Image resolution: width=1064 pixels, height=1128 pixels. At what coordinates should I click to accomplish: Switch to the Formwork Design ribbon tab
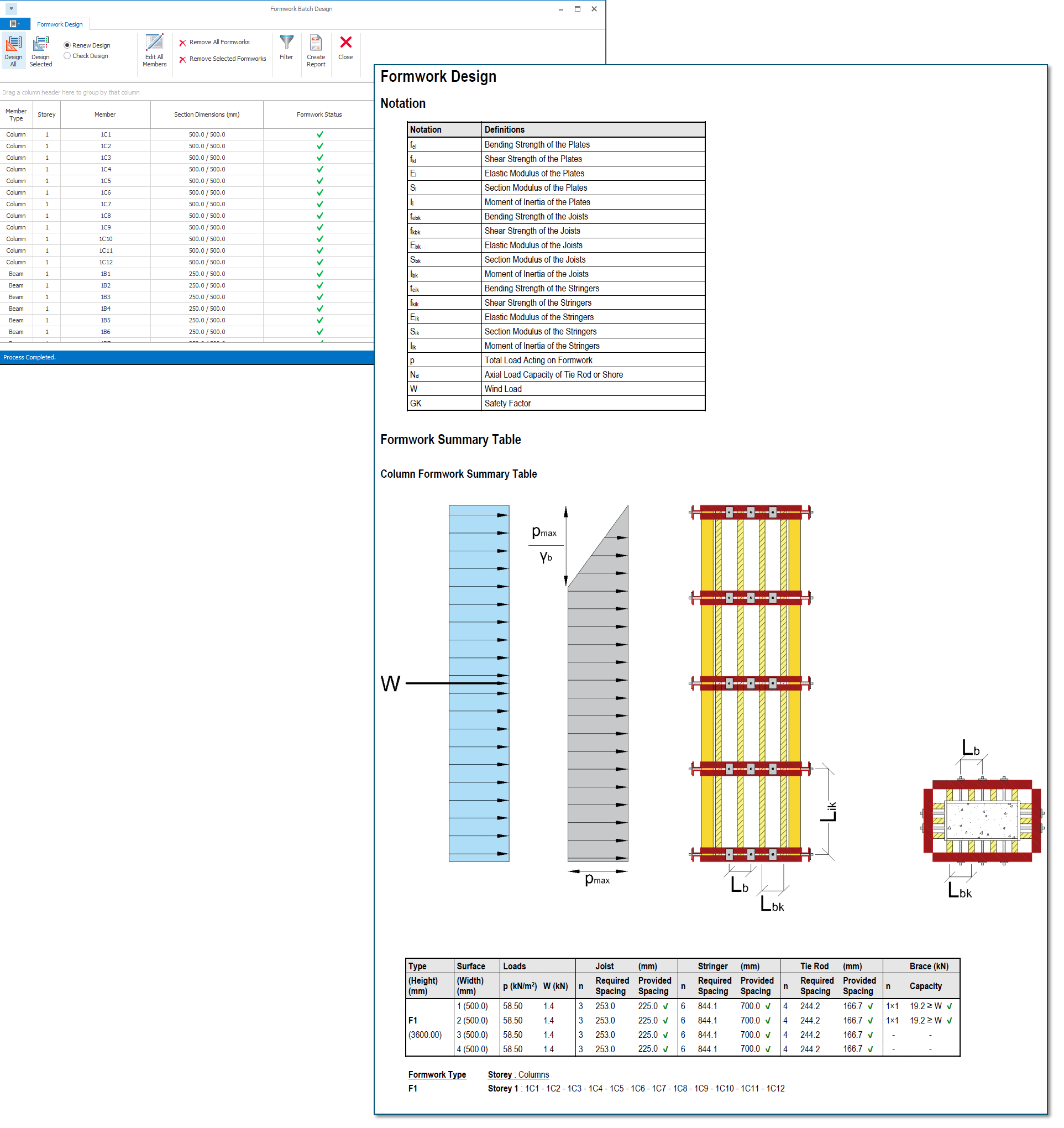pyautogui.click(x=60, y=24)
